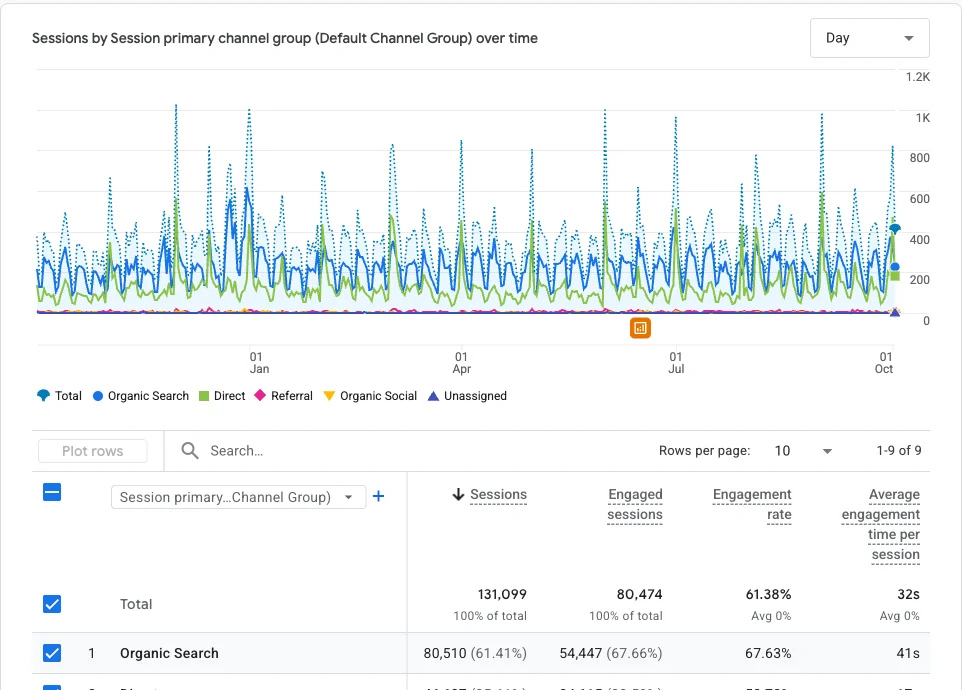Sort by Engaged sessions column header
This screenshot has height=690, width=962.
click(x=635, y=504)
